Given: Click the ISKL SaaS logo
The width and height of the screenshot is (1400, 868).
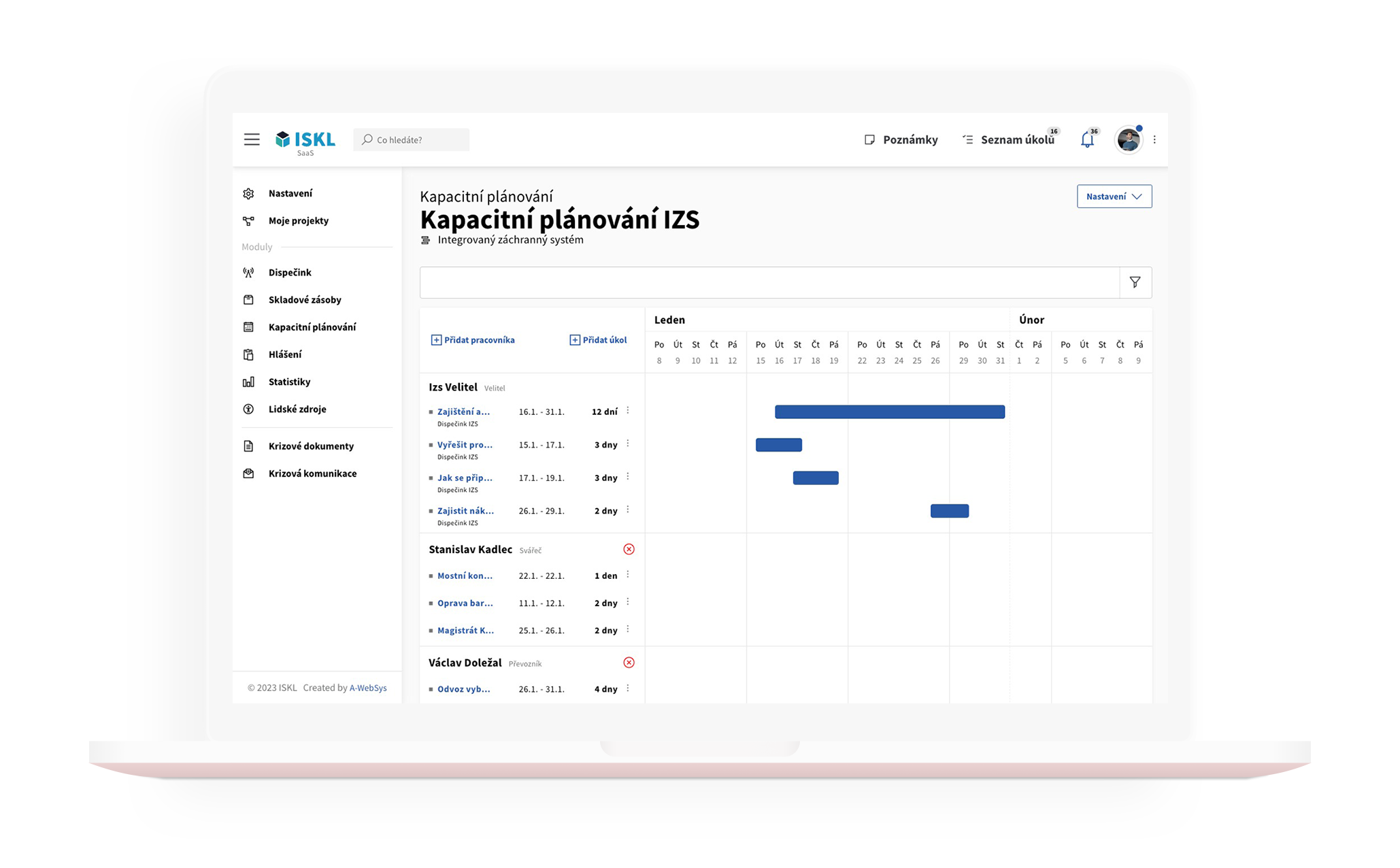Looking at the screenshot, I should pyautogui.click(x=305, y=143).
